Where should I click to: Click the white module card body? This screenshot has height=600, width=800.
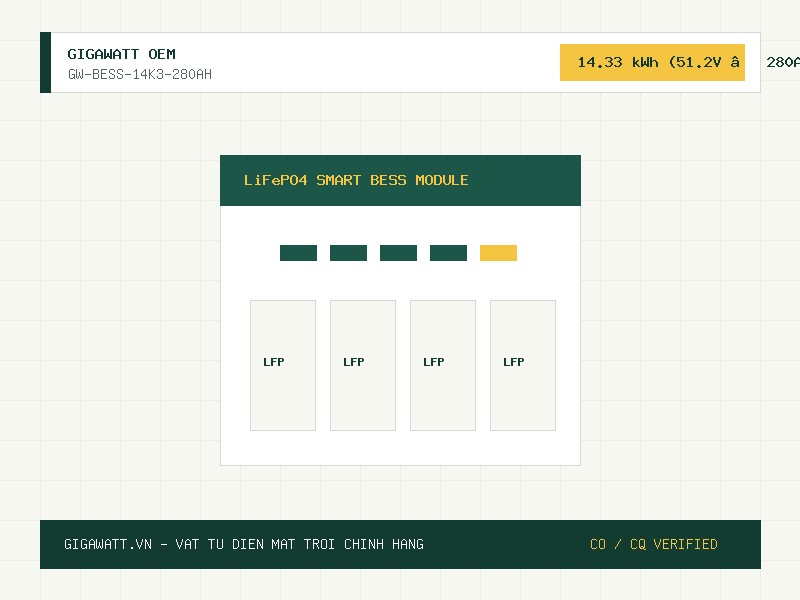(401, 335)
